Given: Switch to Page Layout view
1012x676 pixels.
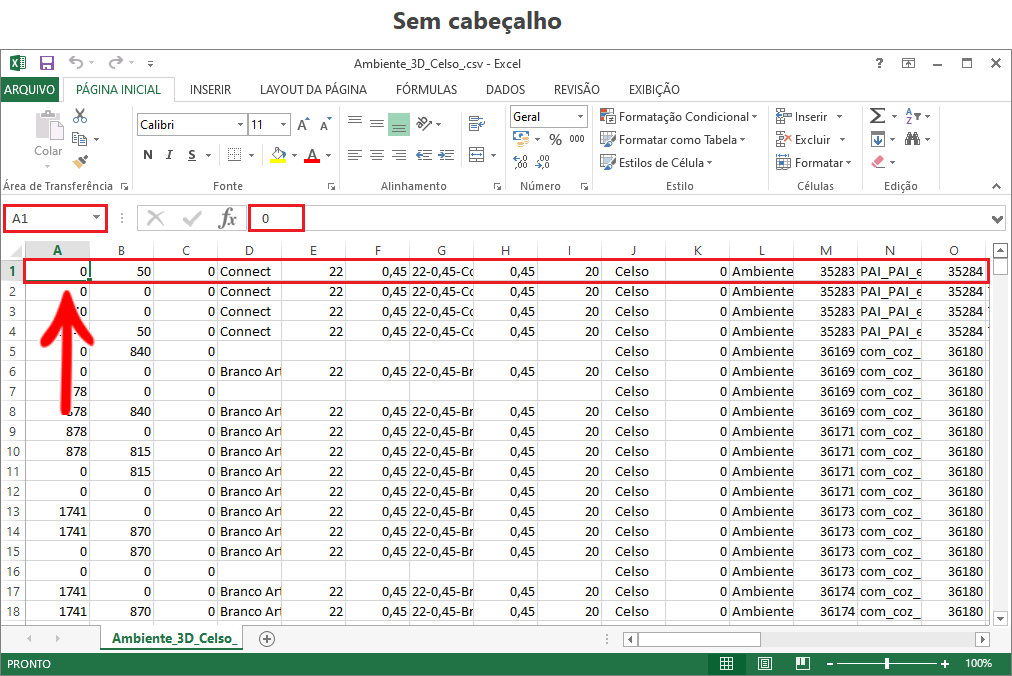Looking at the screenshot, I should (x=765, y=663).
